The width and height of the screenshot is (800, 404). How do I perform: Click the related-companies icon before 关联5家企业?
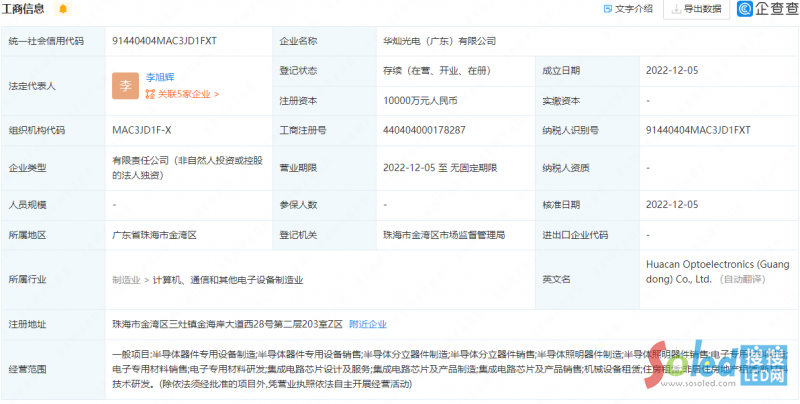150,94
